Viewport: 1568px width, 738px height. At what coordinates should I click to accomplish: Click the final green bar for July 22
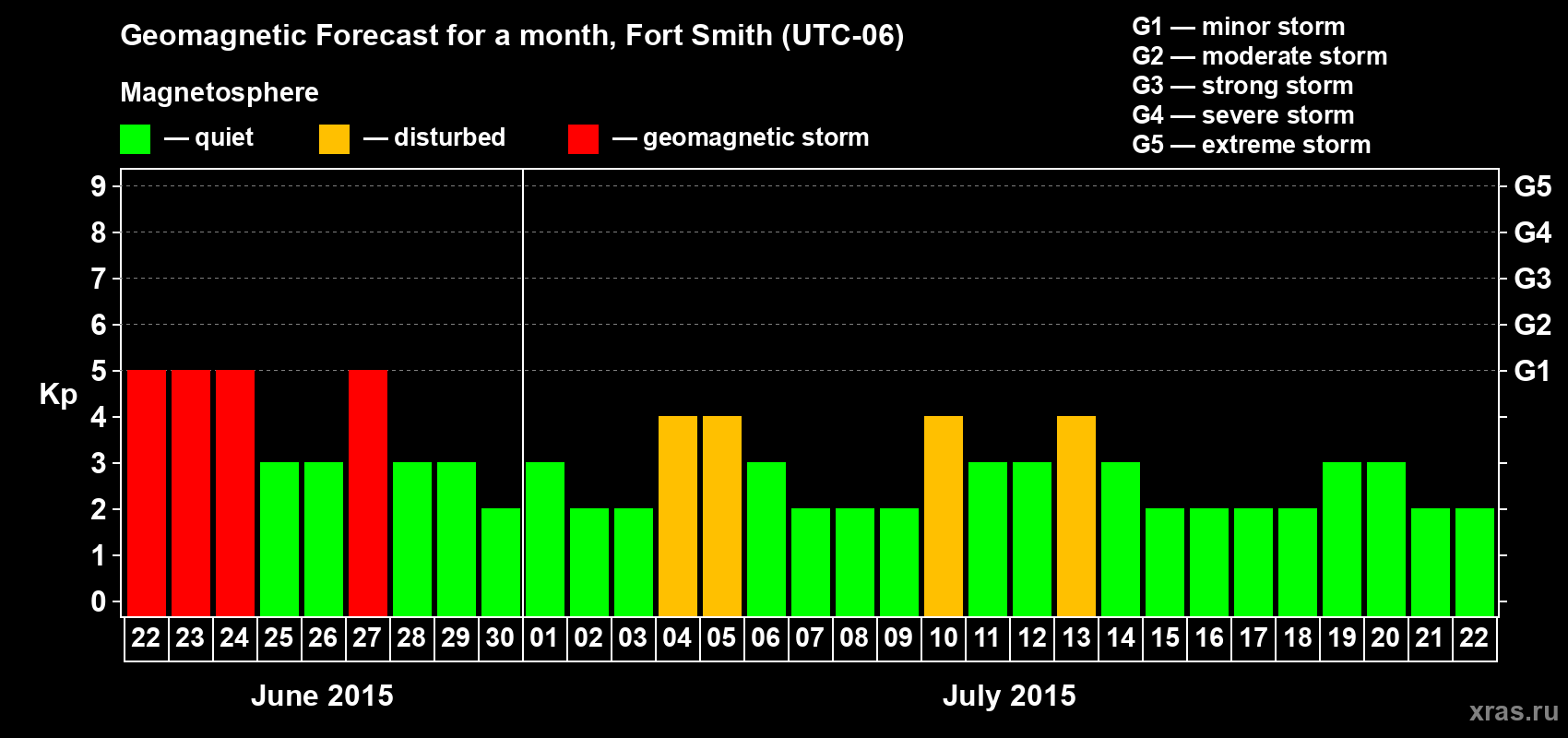tap(1475, 562)
